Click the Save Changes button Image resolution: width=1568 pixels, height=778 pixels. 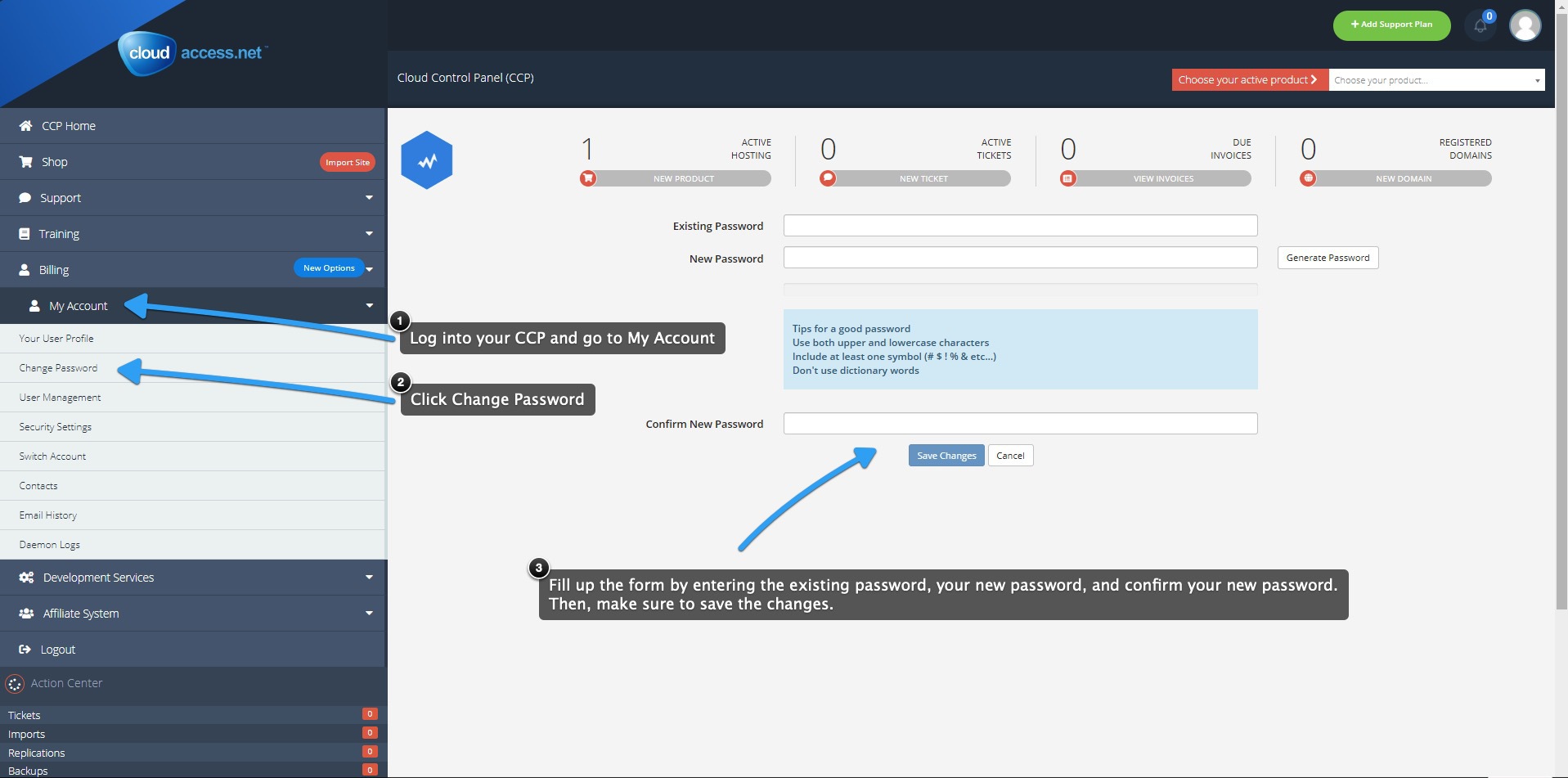pyautogui.click(x=946, y=456)
